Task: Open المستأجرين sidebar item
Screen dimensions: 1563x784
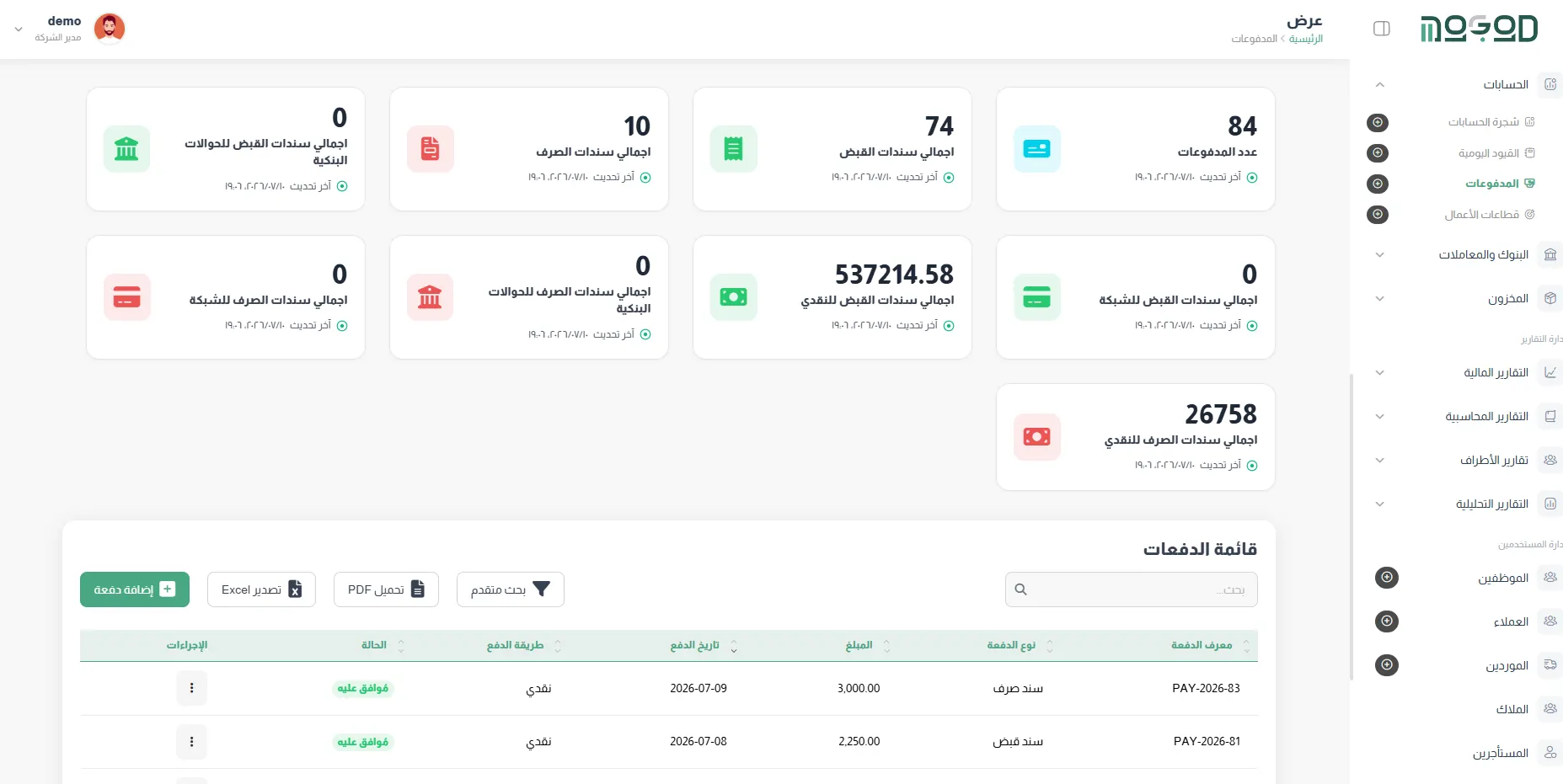Action: 1500,753
